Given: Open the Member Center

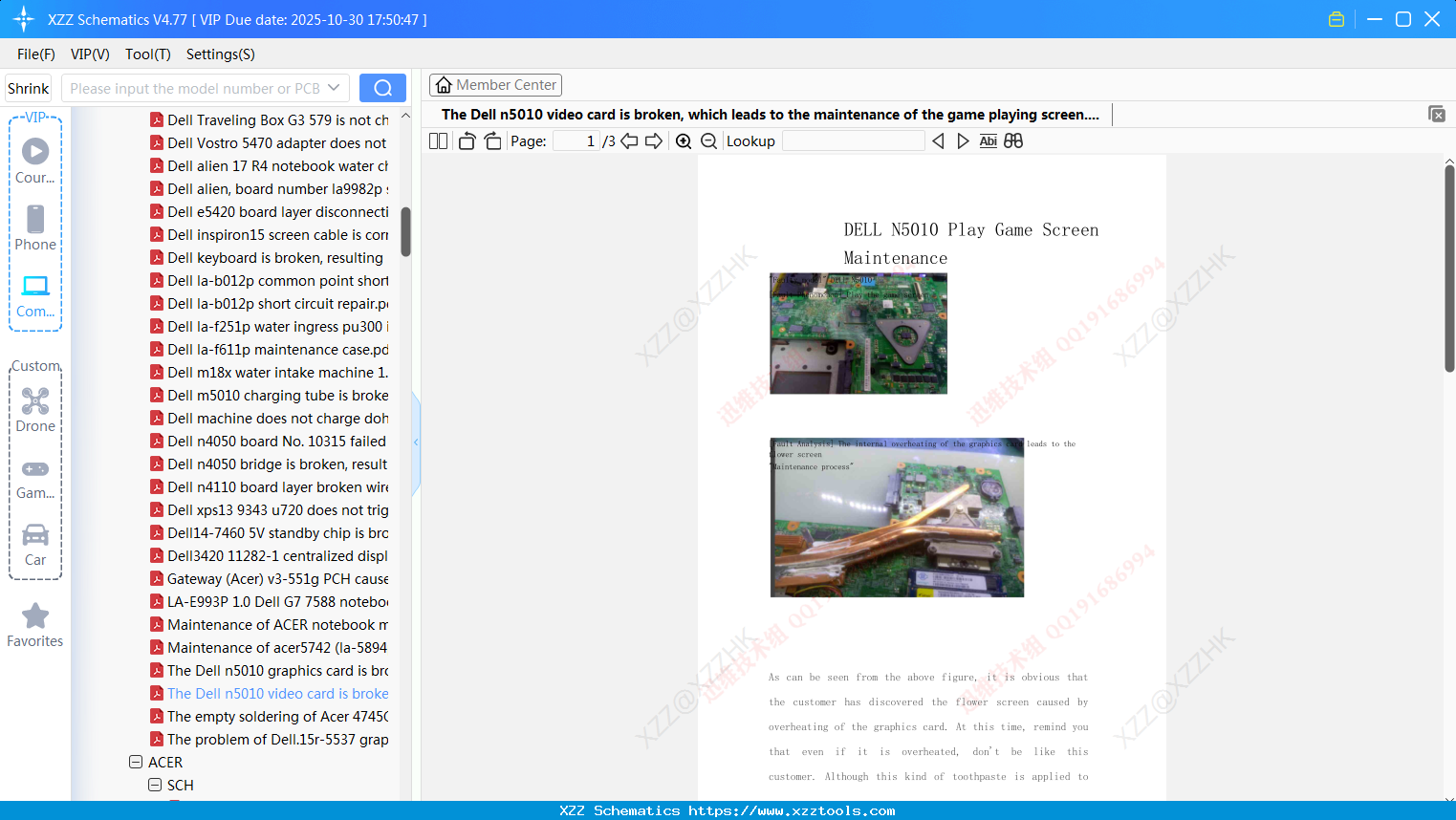Looking at the screenshot, I should (495, 85).
